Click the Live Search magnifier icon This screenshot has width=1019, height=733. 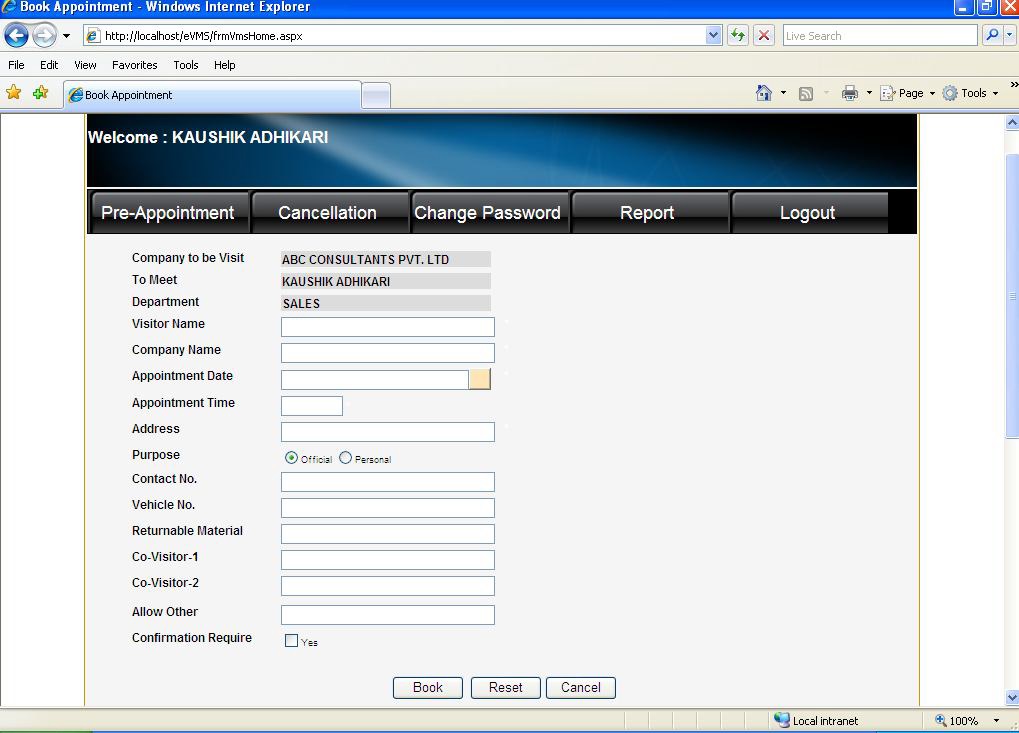pyautogui.click(x=991, y=35)
